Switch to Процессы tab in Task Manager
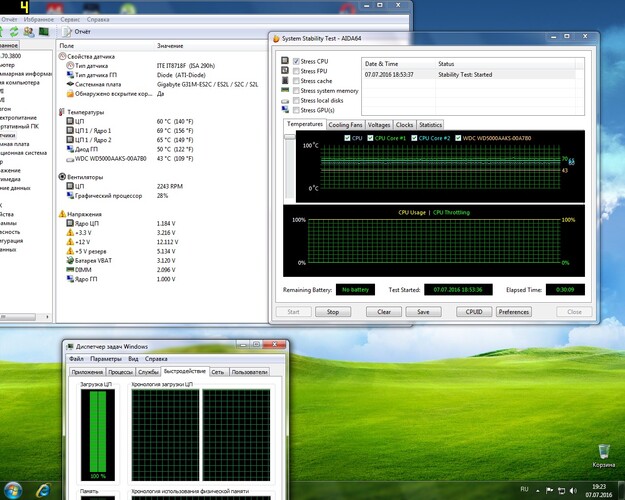625x500 pixels. [x=120, y=372]
